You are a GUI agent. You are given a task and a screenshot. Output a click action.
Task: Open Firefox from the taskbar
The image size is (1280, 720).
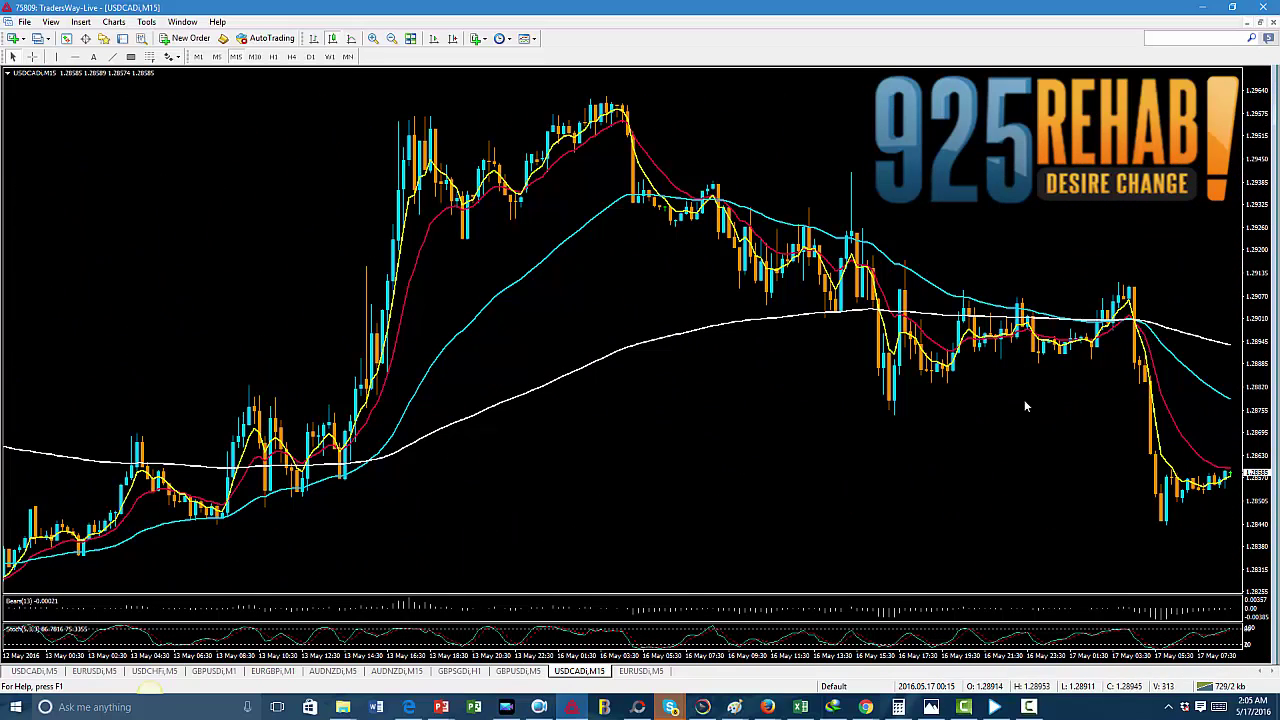(768, 707)
